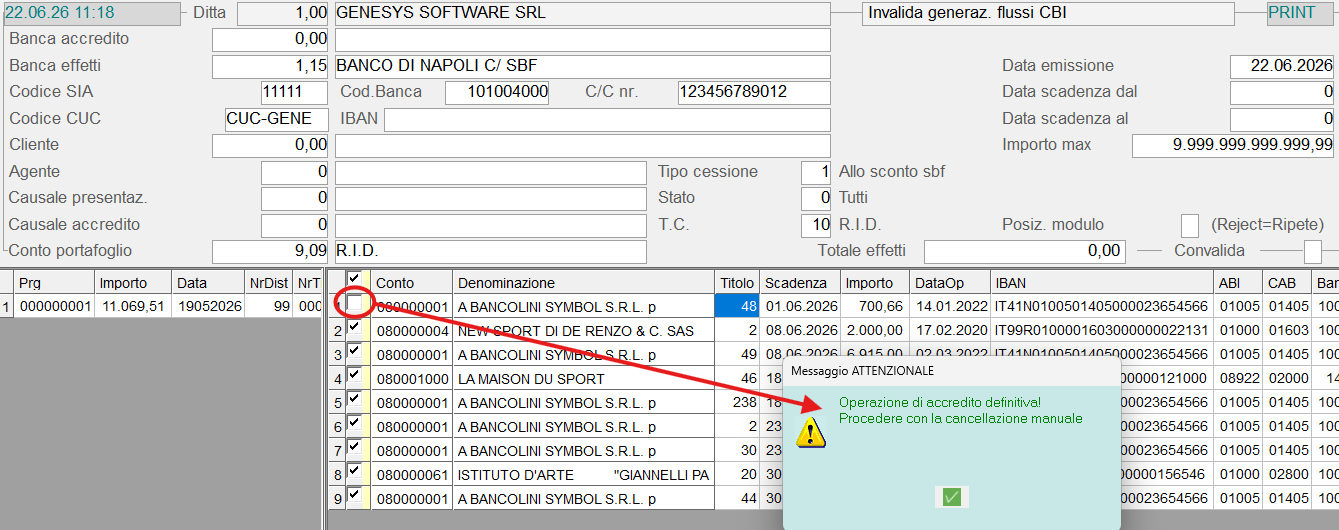Click the Causale accredito code field
1339x530 pixels.
pos(294,225)
